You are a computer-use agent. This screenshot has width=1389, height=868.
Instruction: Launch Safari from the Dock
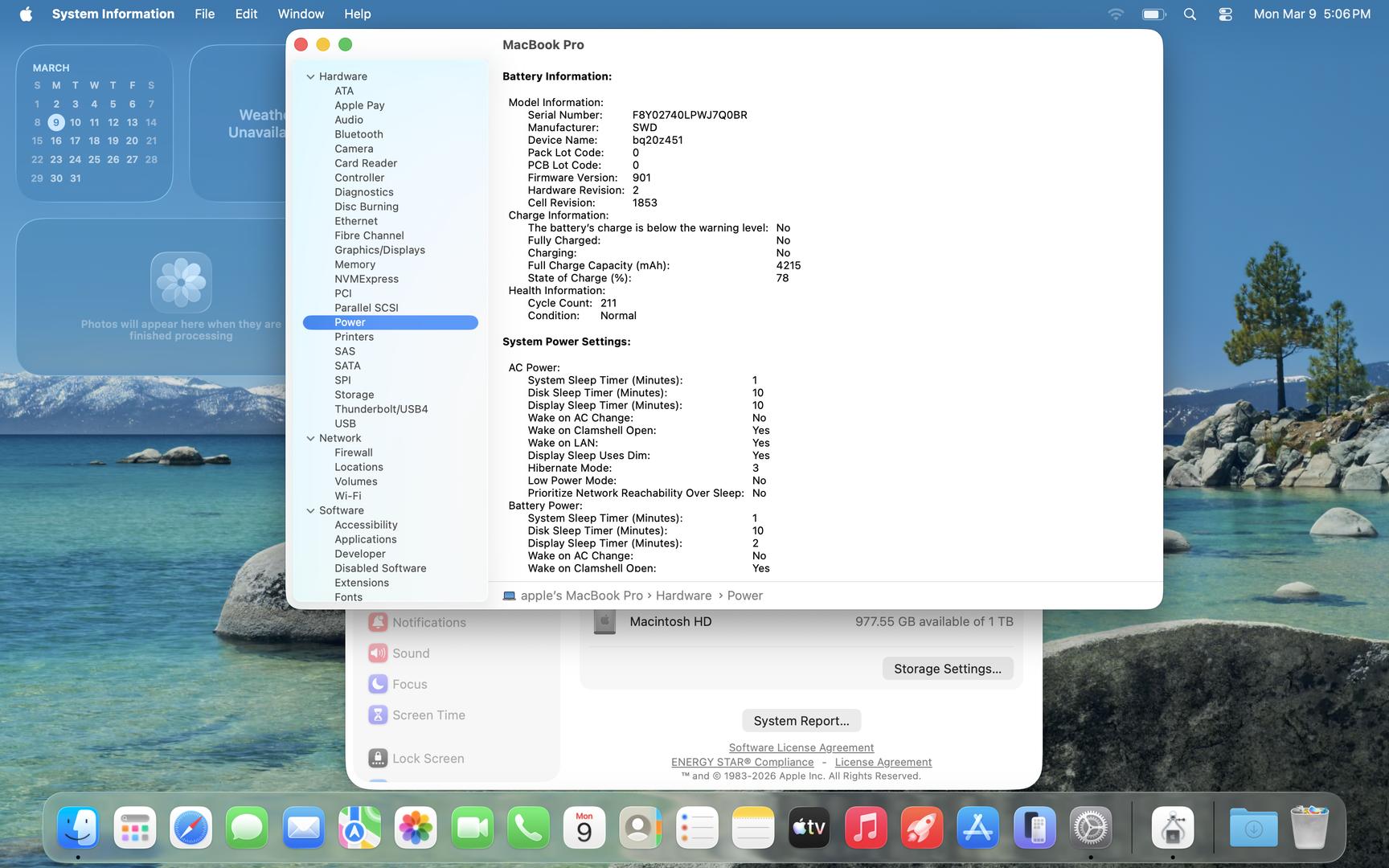tap(191, 828)
